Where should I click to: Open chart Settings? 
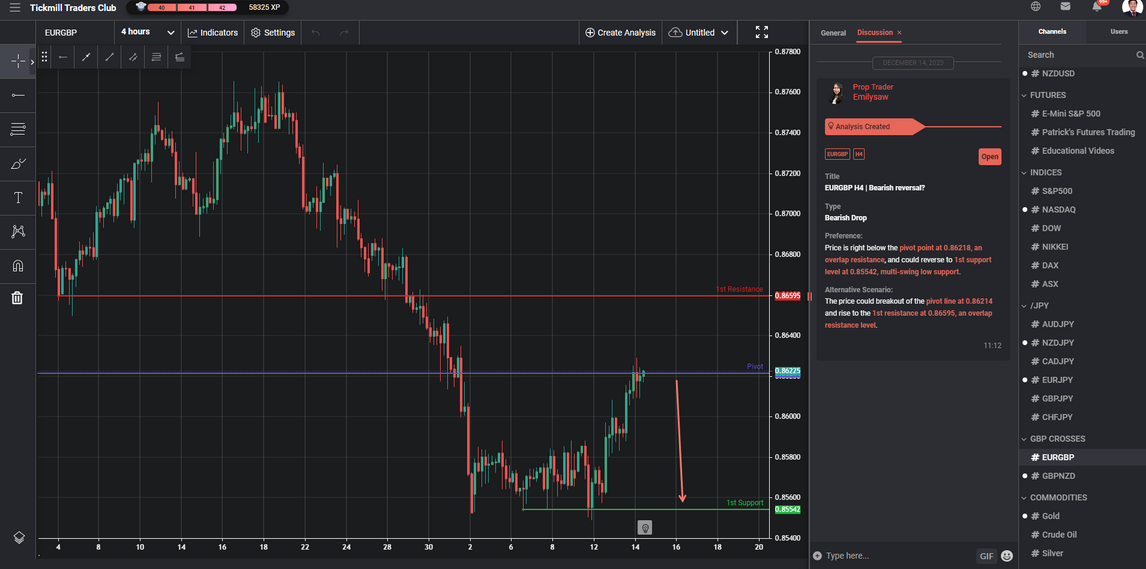pos(273,32)
